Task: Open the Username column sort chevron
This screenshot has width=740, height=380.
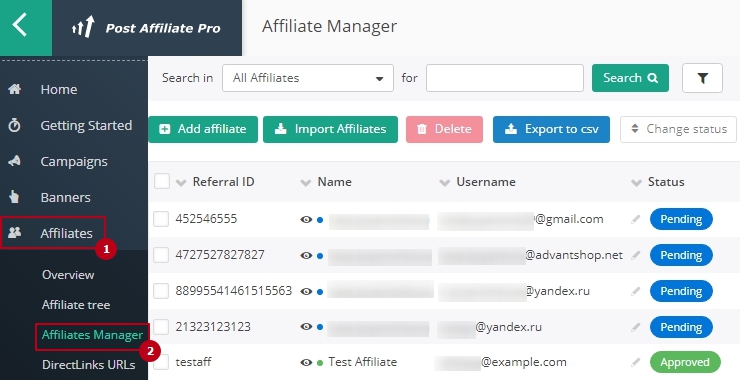Action: tap(445, 183)
